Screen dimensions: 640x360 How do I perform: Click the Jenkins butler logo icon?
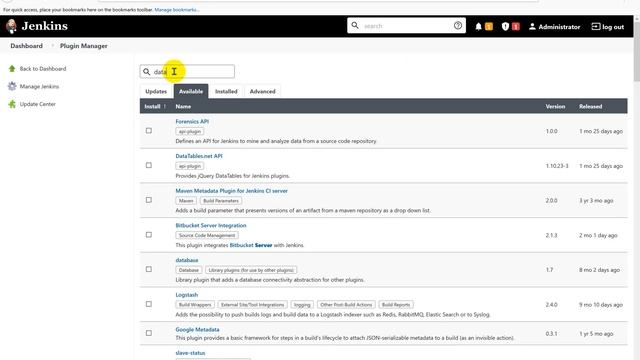coord(11,26)
